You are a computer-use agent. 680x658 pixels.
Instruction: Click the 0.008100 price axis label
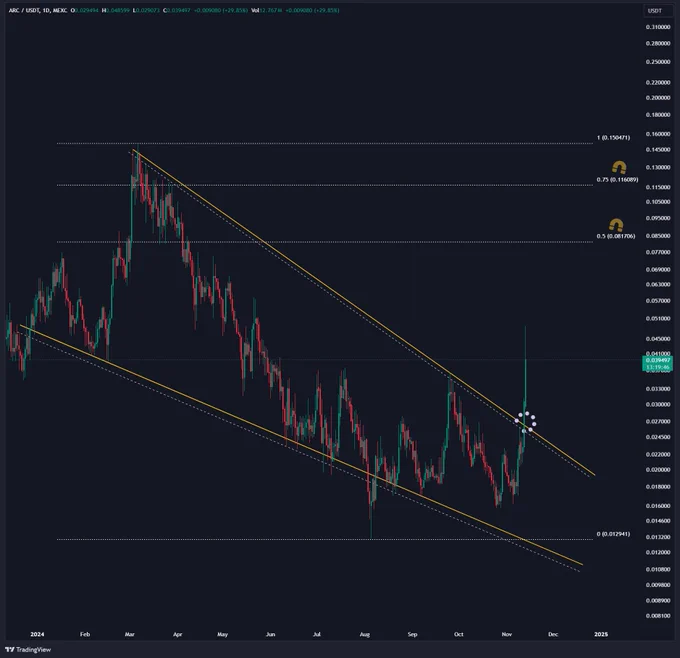[x=658, y=615]
